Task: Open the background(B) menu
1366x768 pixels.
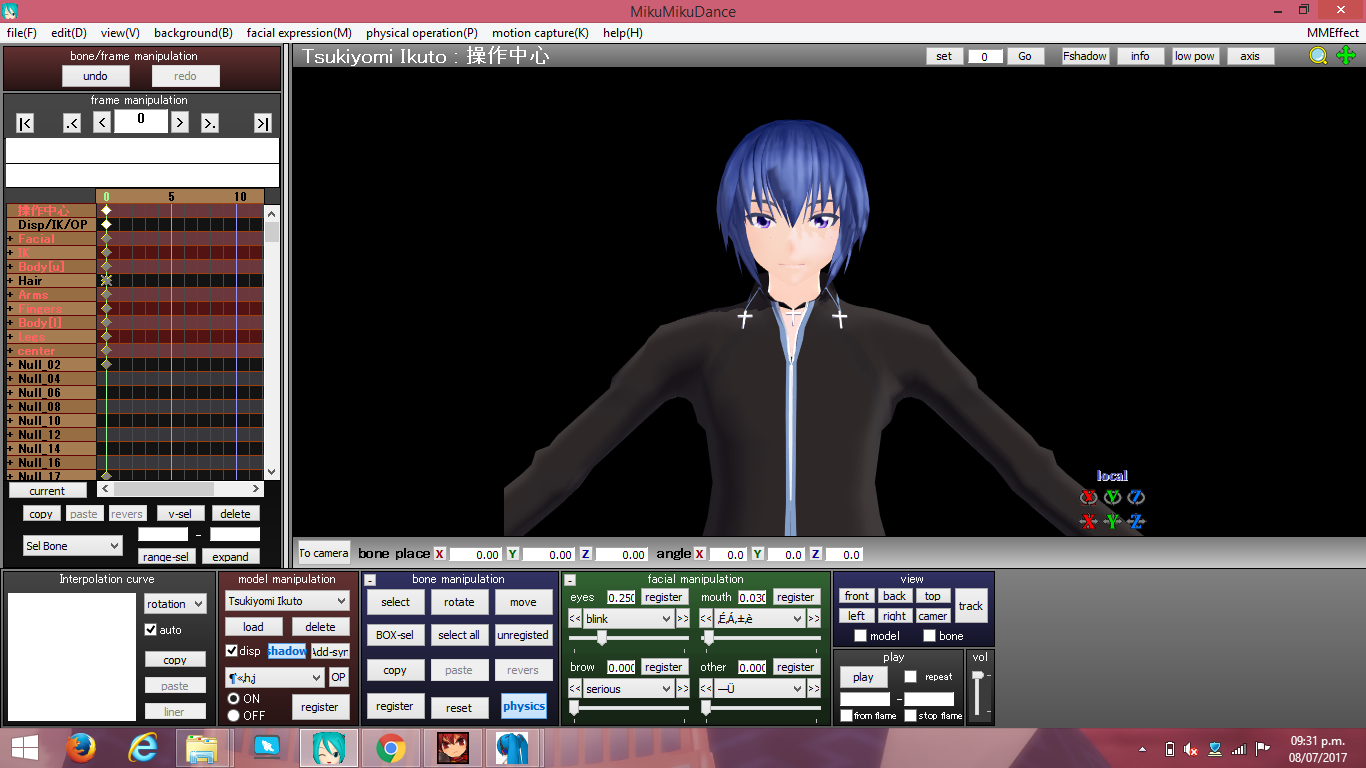Action: (193, 33)
